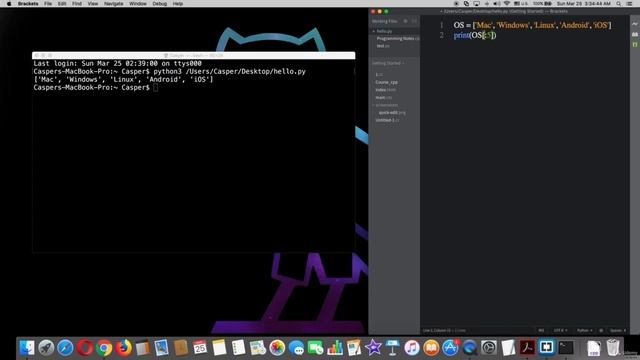Open System Preferences gear in the dock
640x360 pixels.
[489, 348]
